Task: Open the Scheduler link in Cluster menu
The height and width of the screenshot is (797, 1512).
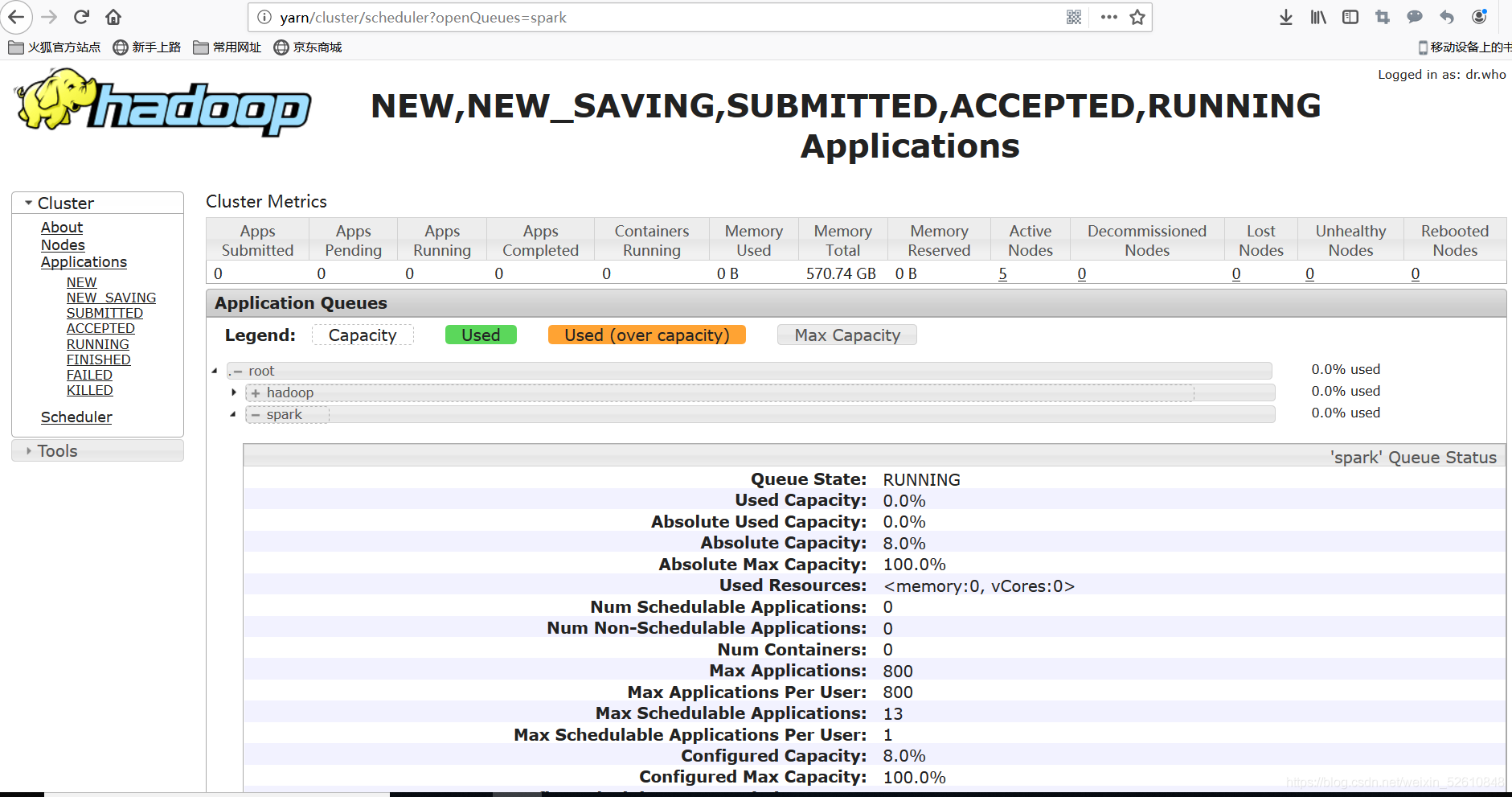Action: pyautogui.click(x=76, y=417)
